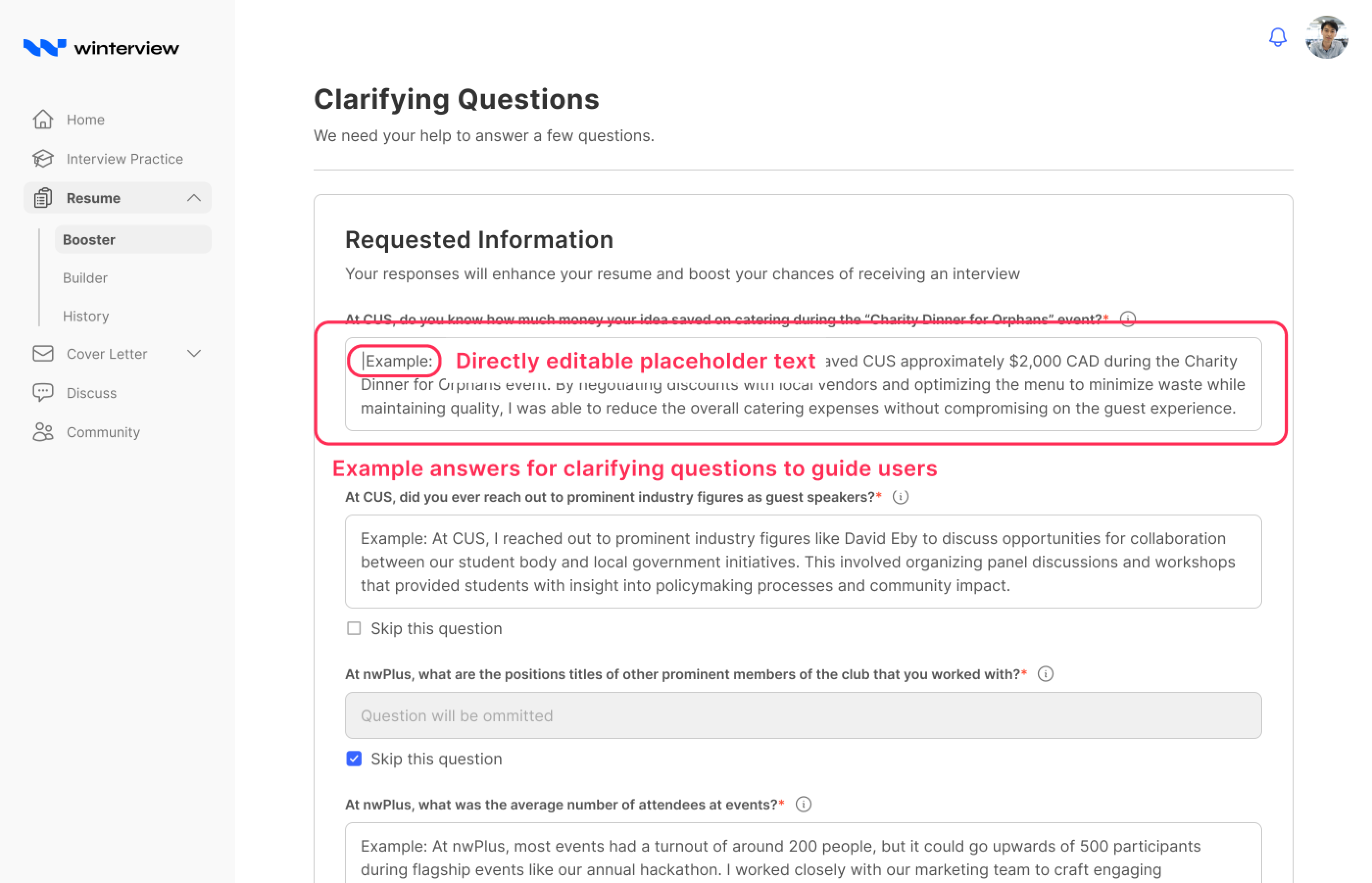Click the Home house icon

(43, 119)
